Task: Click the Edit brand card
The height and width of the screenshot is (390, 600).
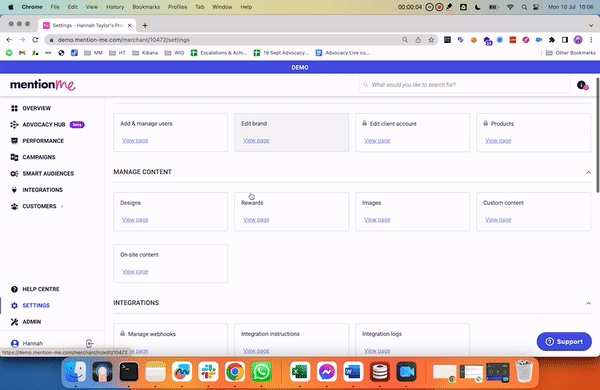Action: (291, 132)
